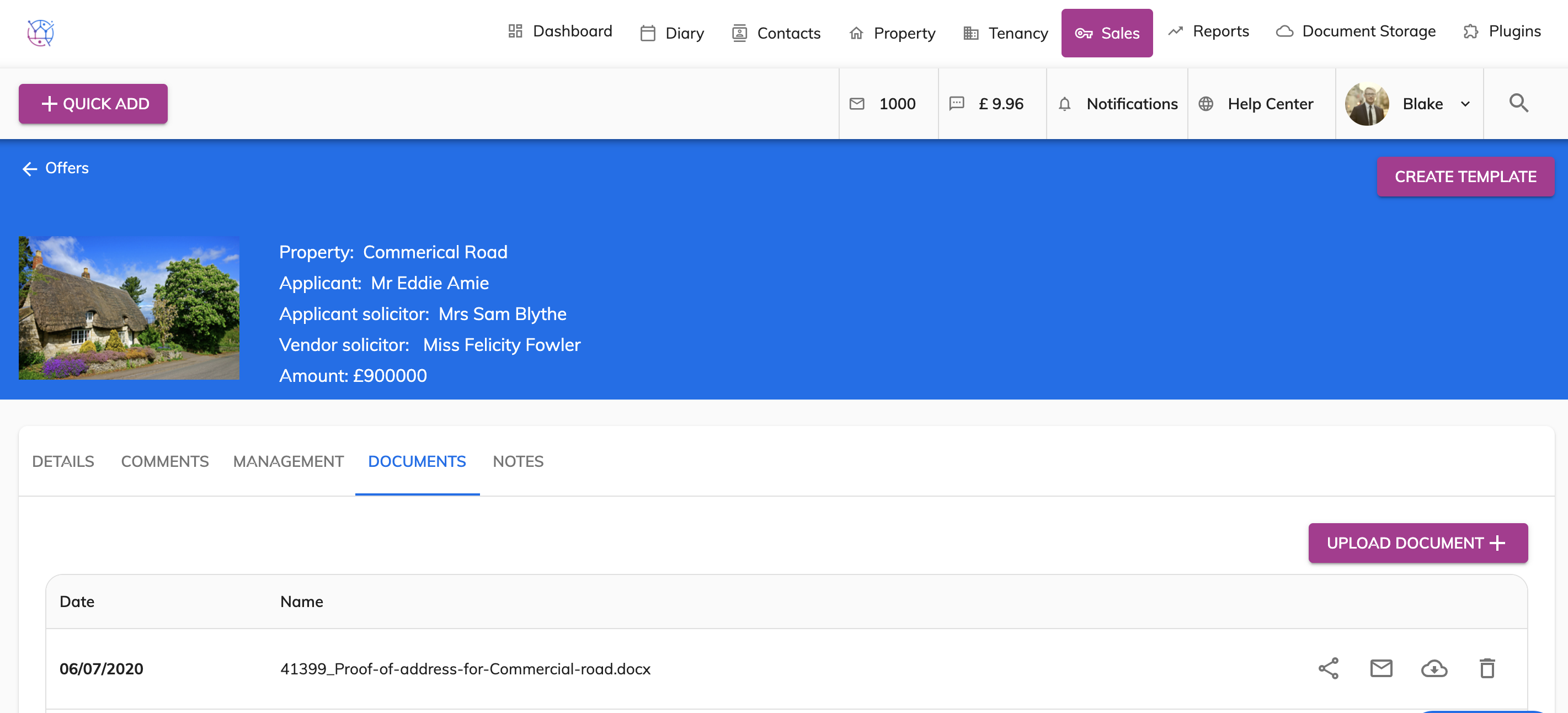The image size is (1568, 713).
Task: Switch to the Details tab
Action: 63,461
